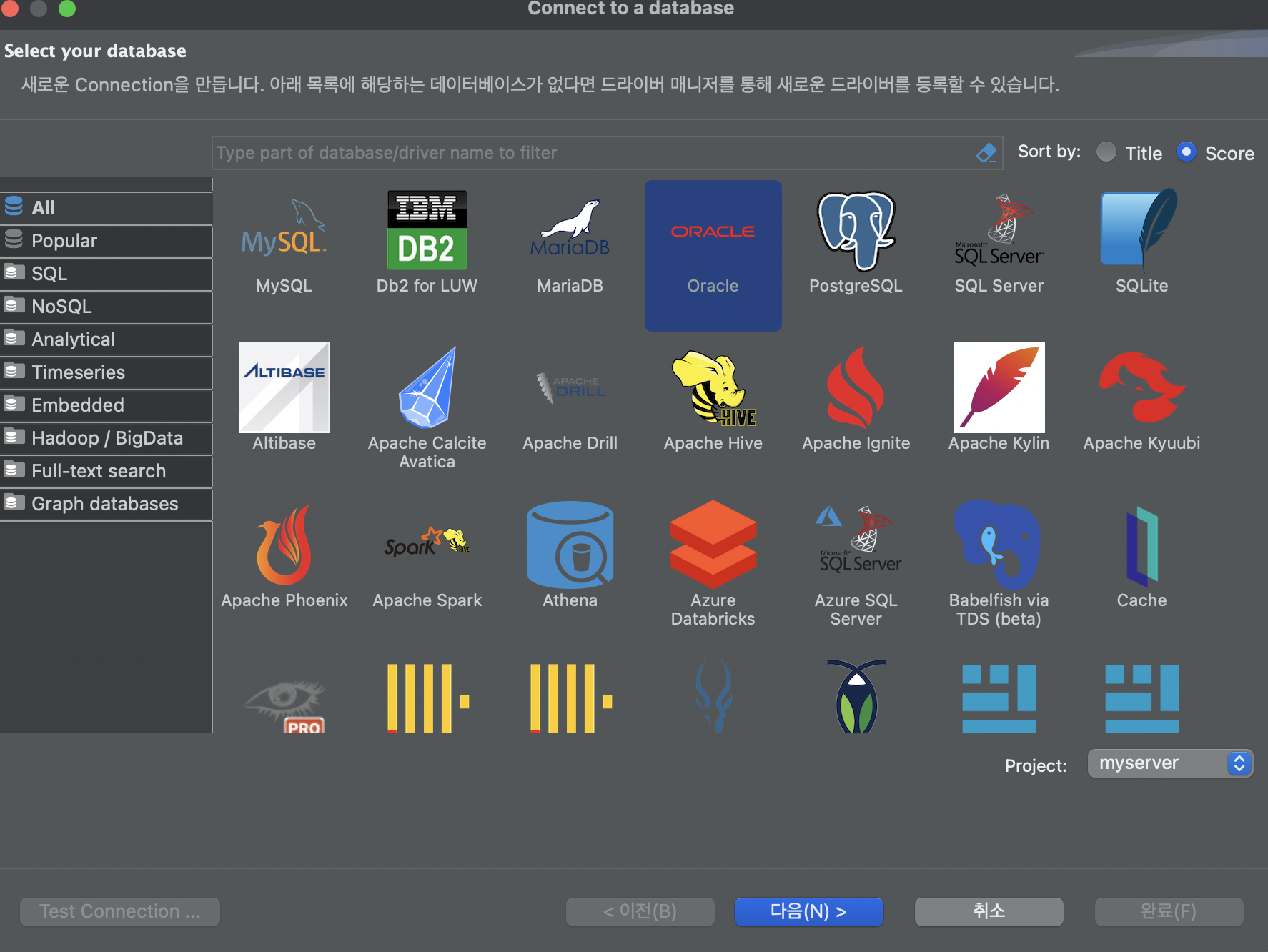Pick the Apache Hive bee icon
The image size is (1268, 952).
point(713,388)
